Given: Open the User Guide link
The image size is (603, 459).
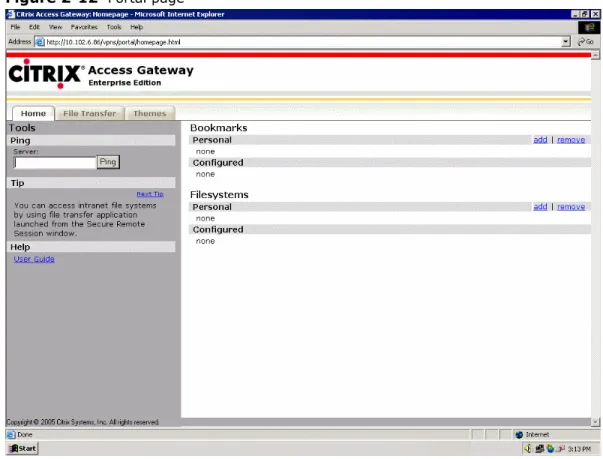Looking at the screenshot, I should click(34, 259).
